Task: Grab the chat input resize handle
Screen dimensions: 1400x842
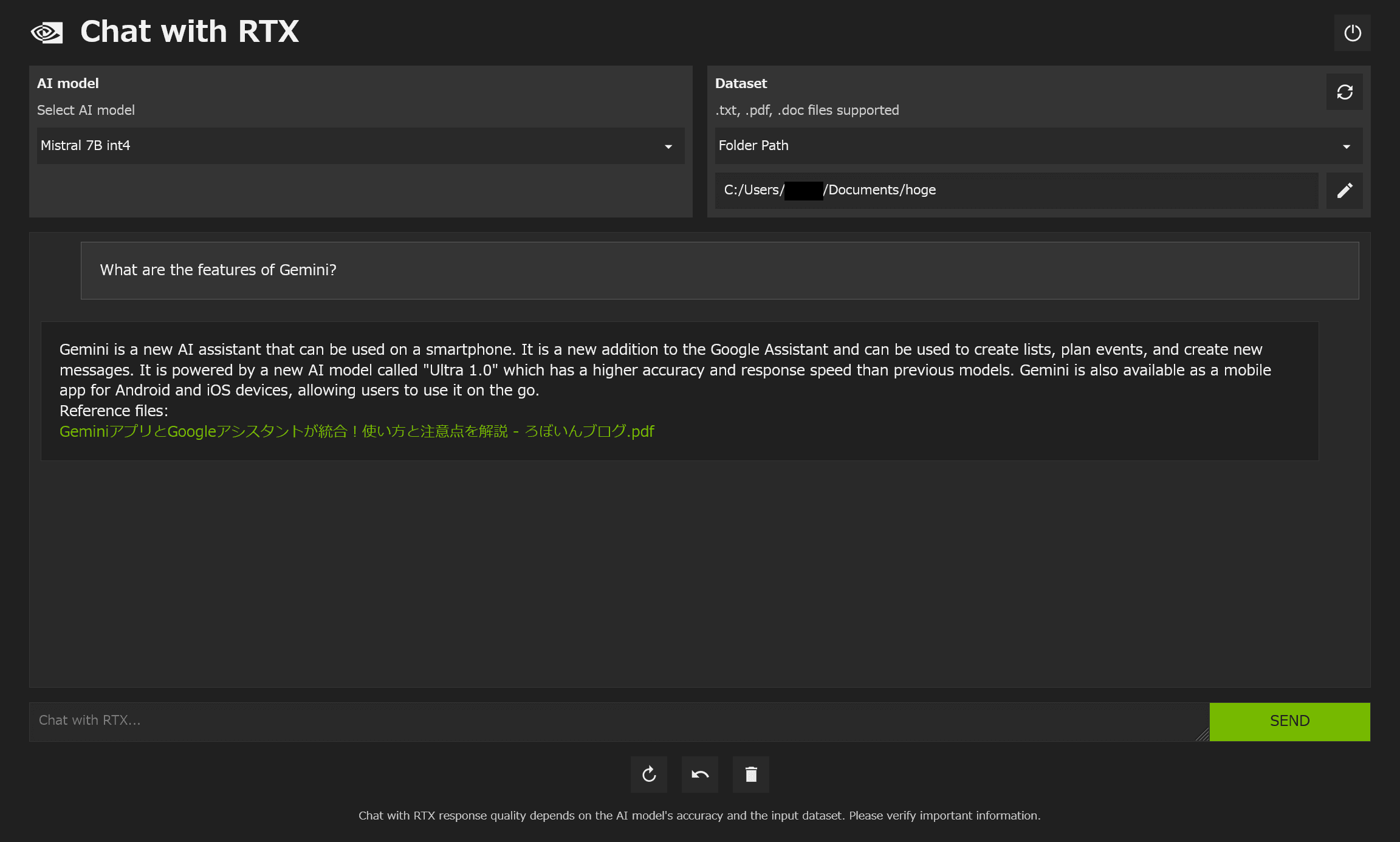Action: (1202, 734)
